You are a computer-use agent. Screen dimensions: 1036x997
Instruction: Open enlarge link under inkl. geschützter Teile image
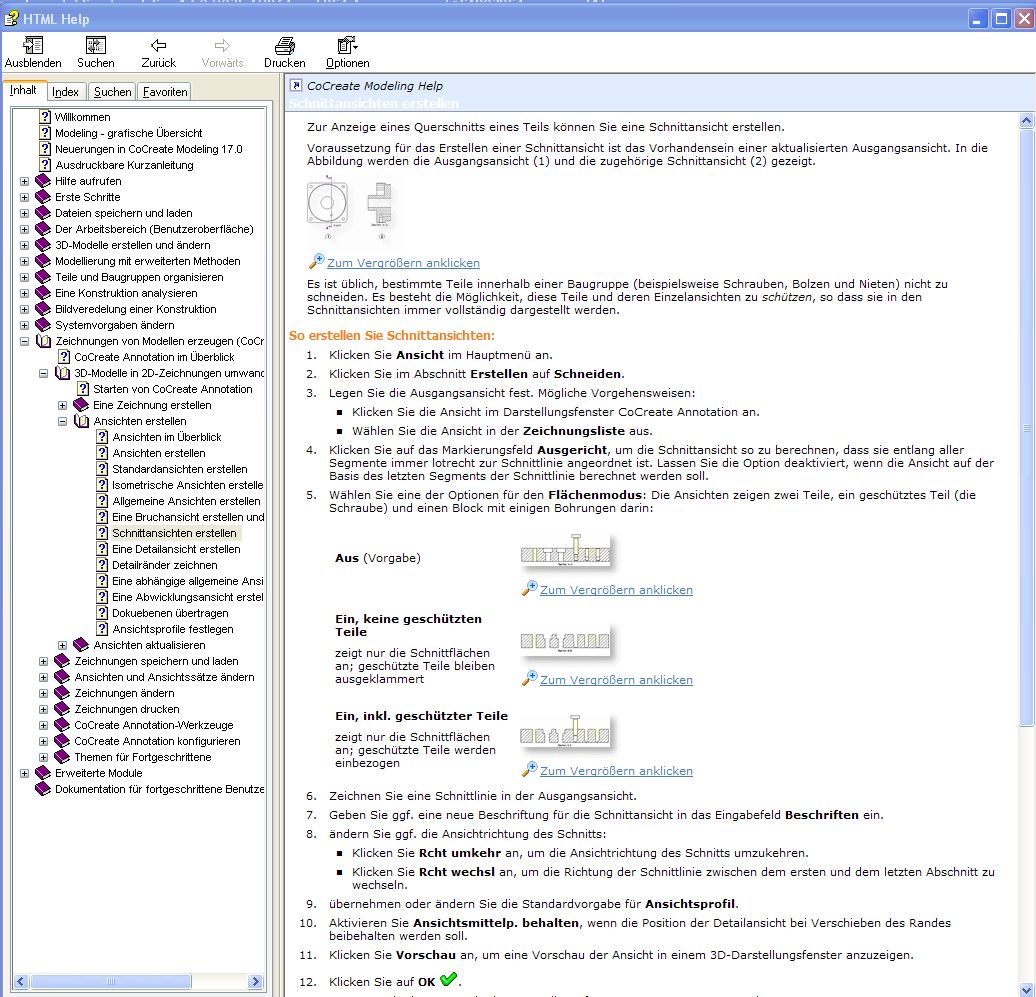616,771
